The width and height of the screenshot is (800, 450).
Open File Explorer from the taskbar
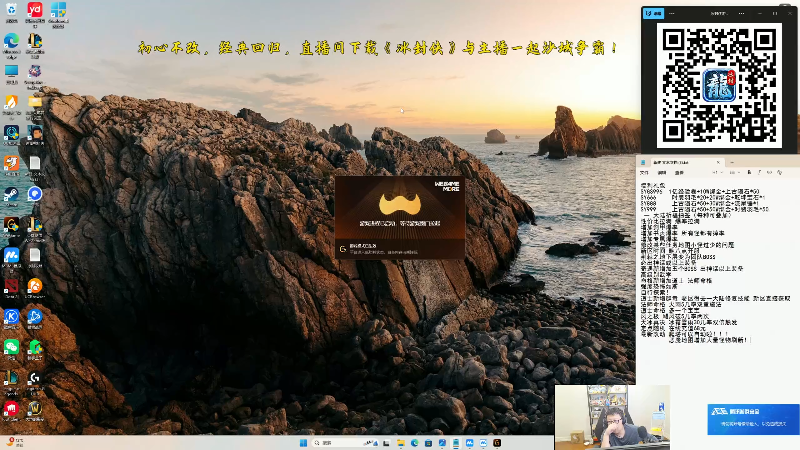click(401, 443)
